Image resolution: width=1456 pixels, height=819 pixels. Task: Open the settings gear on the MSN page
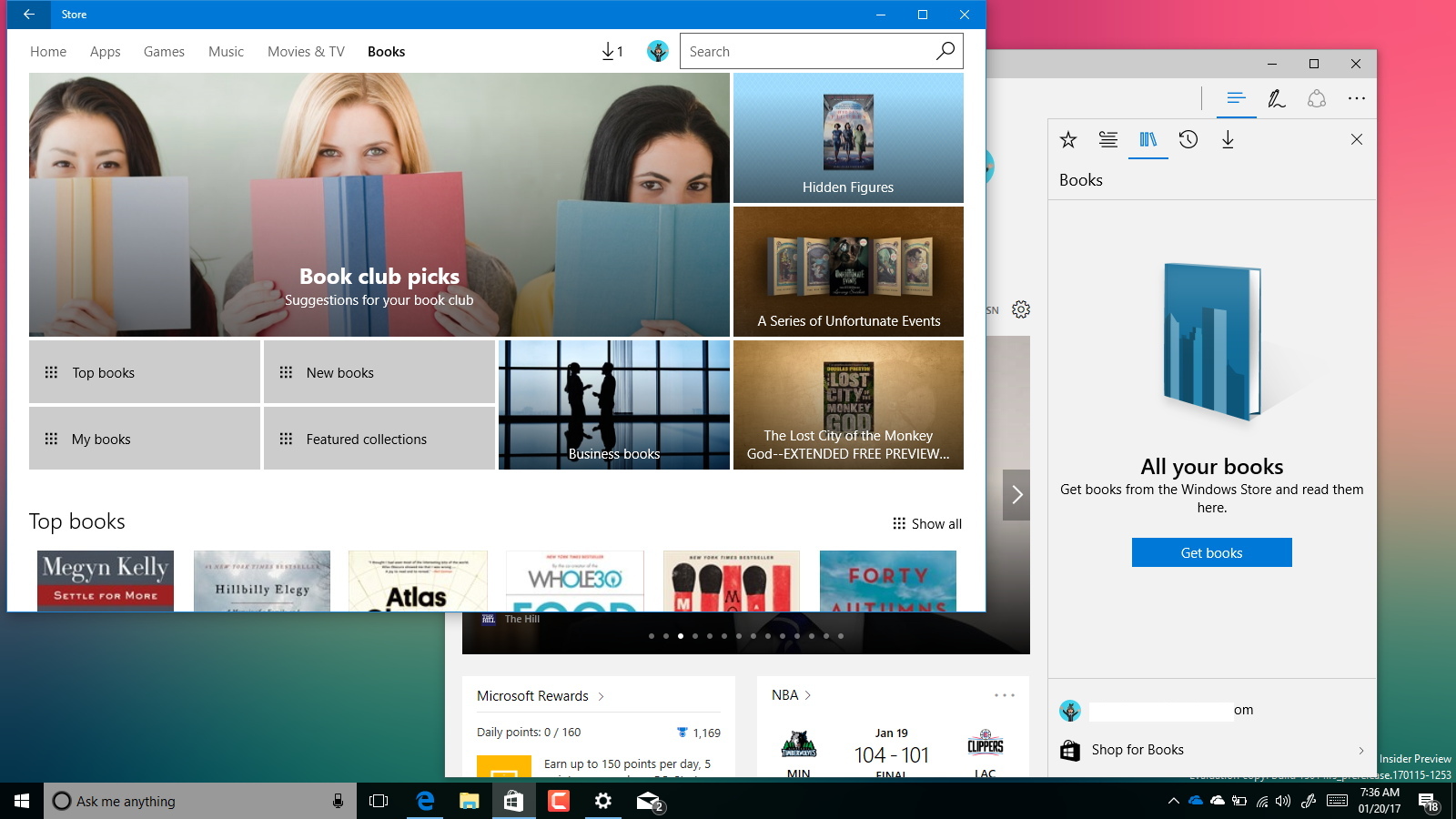pyautogui.click(x=1020, y=309)
